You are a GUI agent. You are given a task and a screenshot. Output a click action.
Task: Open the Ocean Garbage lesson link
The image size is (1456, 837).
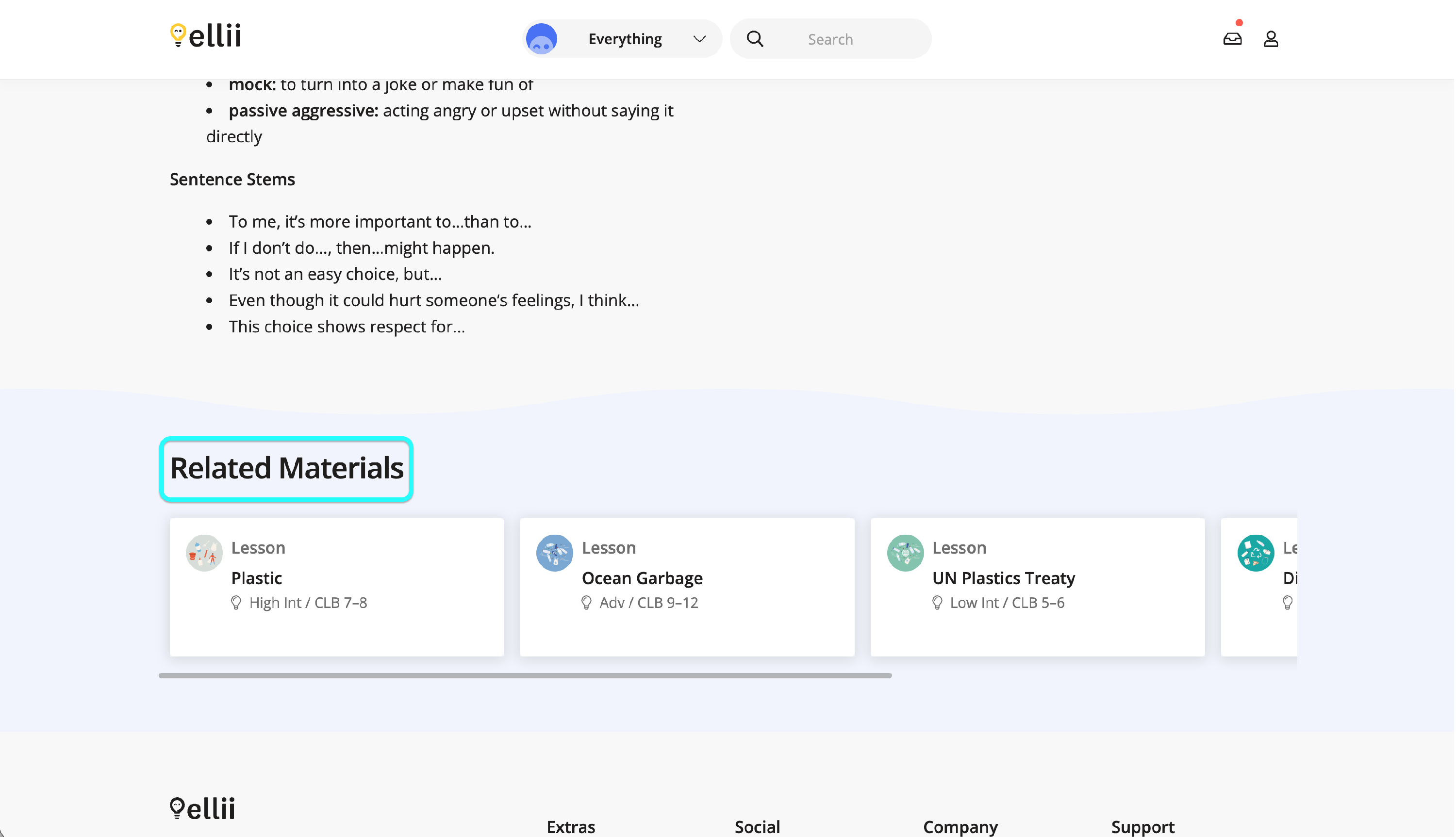(x=642, y=578)
